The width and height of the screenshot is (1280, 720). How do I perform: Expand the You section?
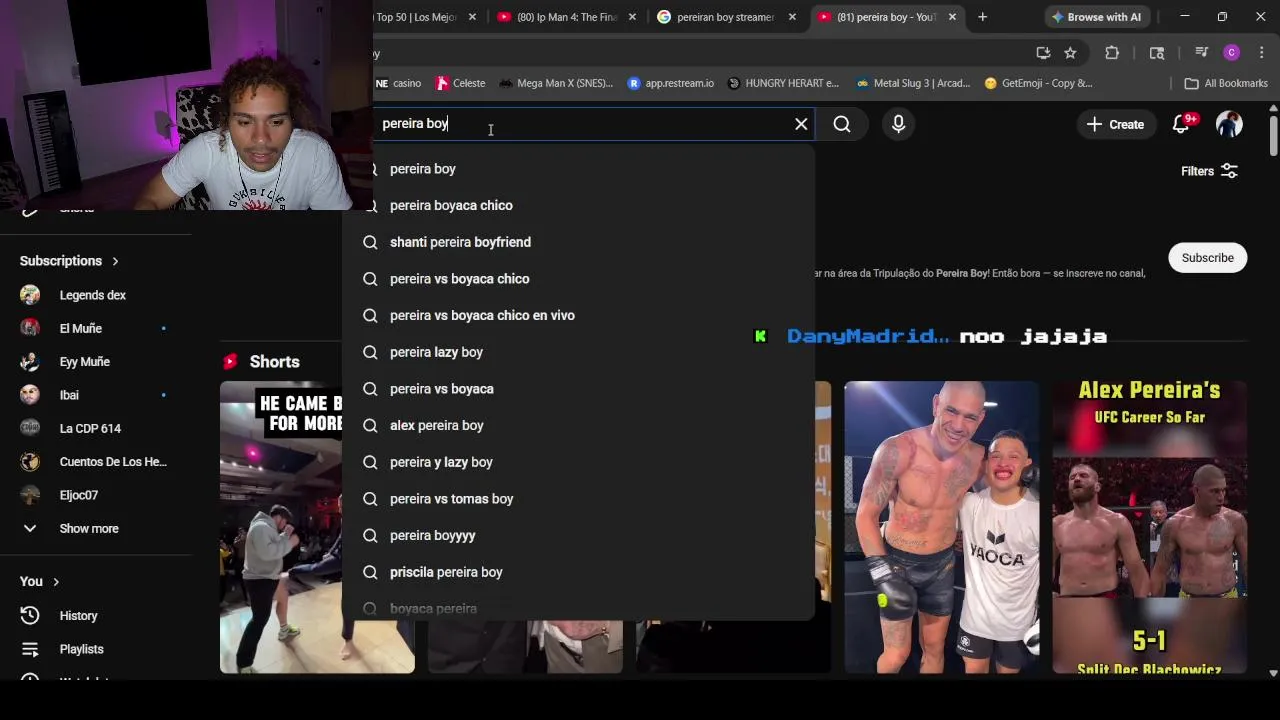tap(39, 581)
